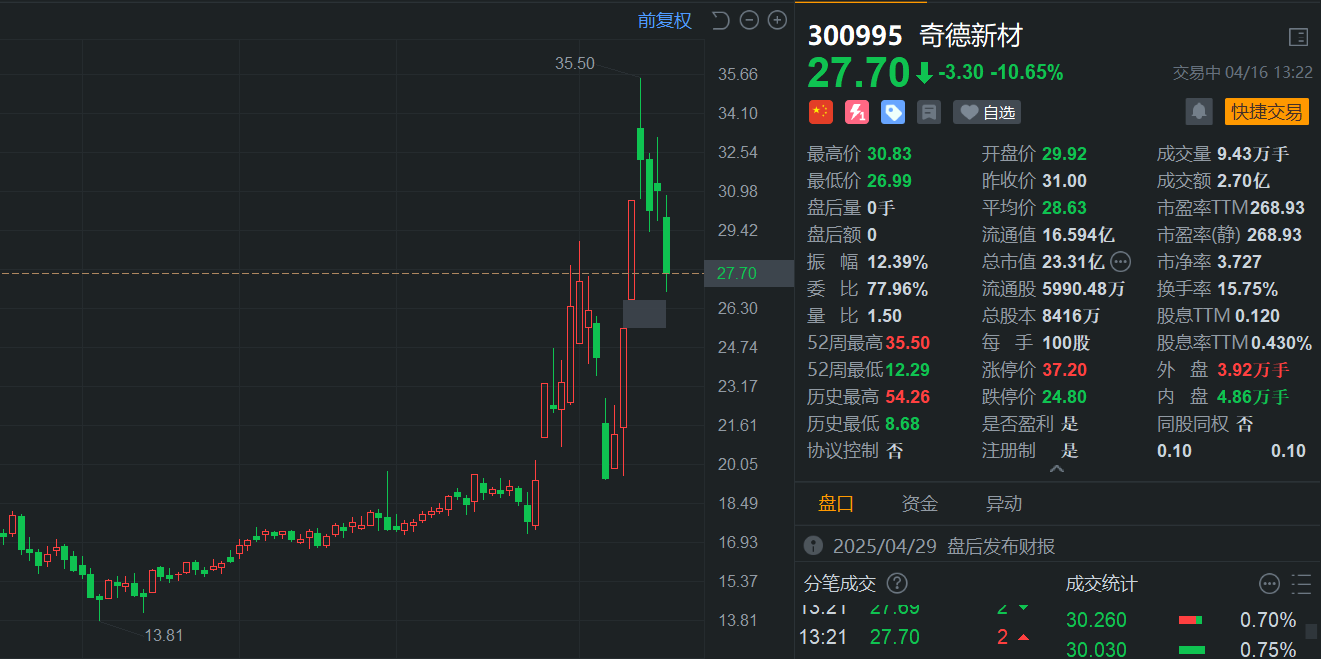Click the 涨停价 37.20 value
The image size is (1321, 659).
(1064, 370)
